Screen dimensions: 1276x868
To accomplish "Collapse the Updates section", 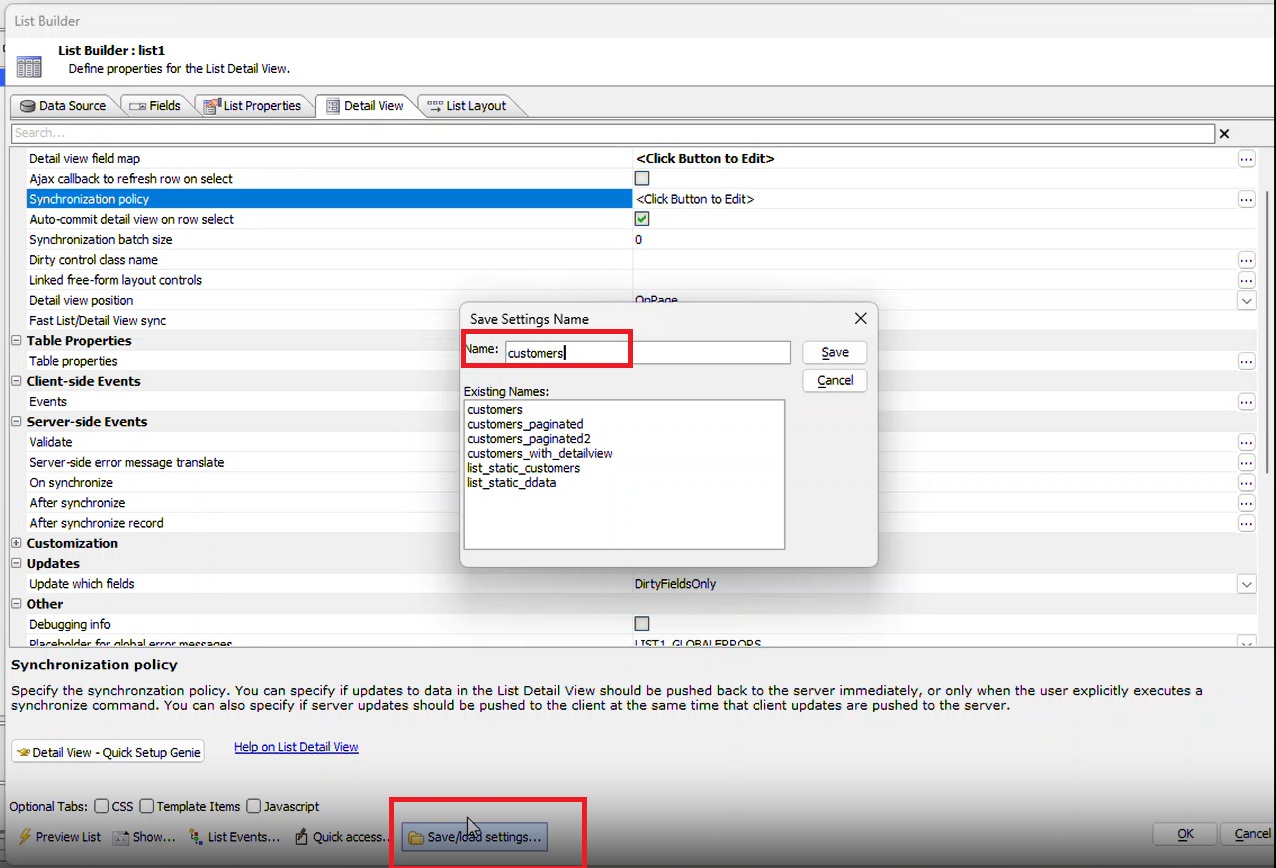I will [17, 563].
